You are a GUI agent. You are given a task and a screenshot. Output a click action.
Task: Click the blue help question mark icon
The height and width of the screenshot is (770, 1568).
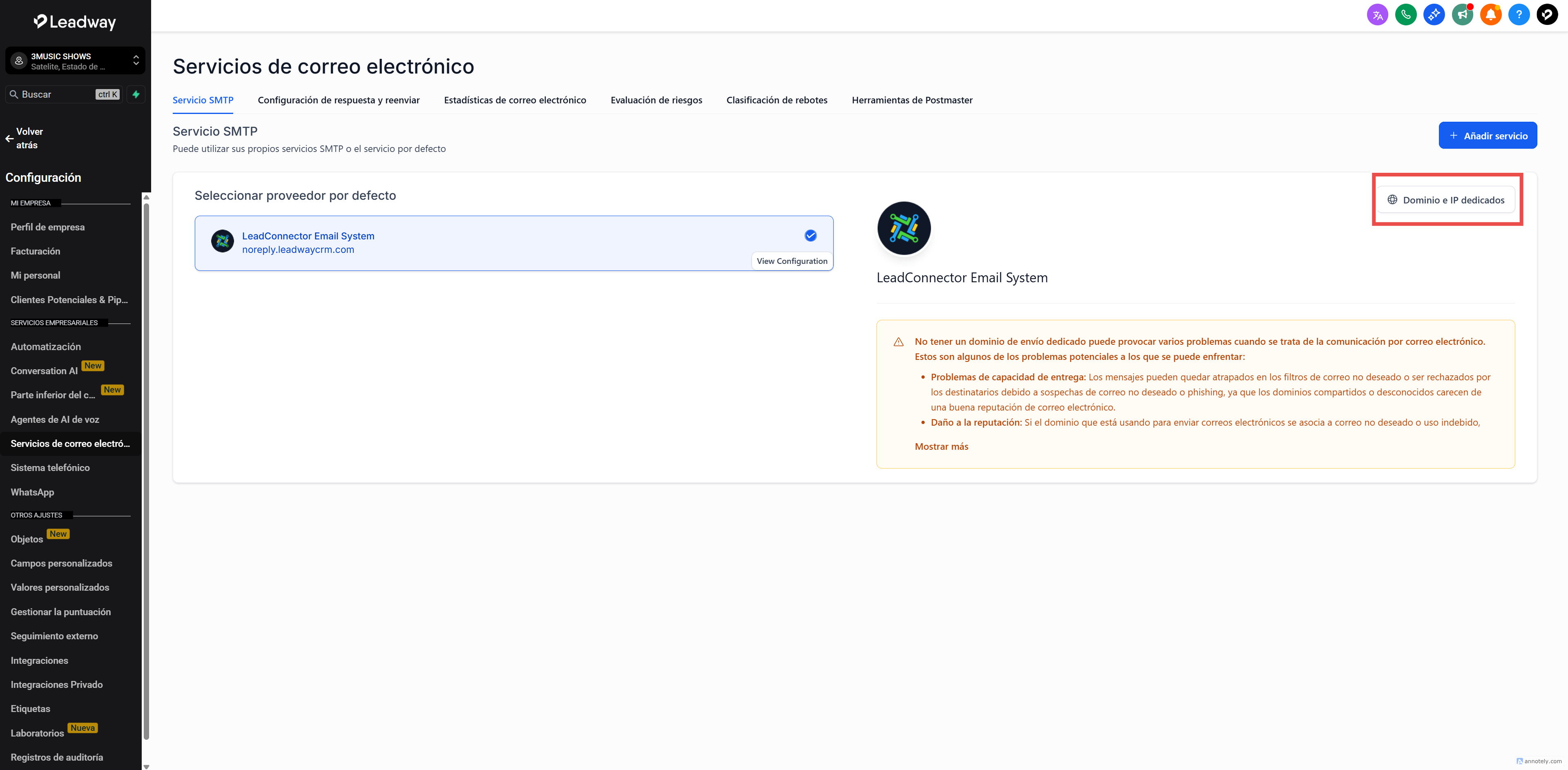[1519, 15]
